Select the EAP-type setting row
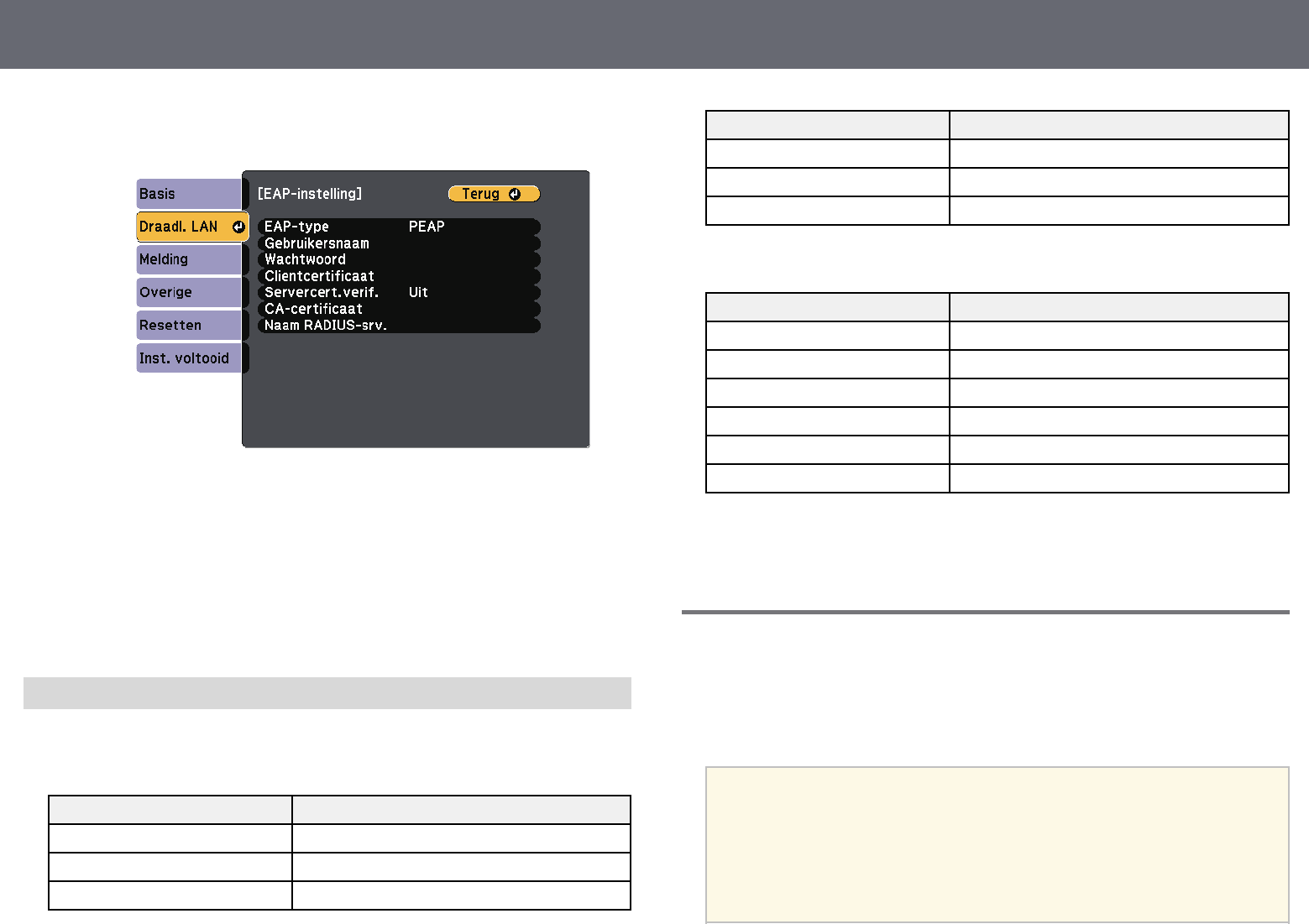Screen dimensions: 1309x924 [399, 227]
